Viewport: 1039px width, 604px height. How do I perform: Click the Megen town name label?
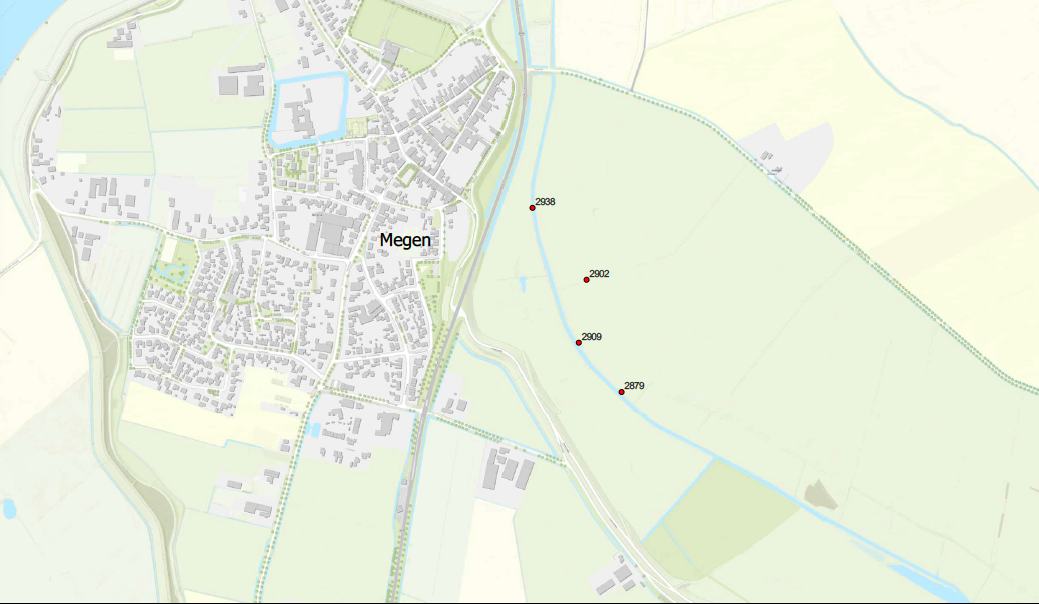click(405, 240)
